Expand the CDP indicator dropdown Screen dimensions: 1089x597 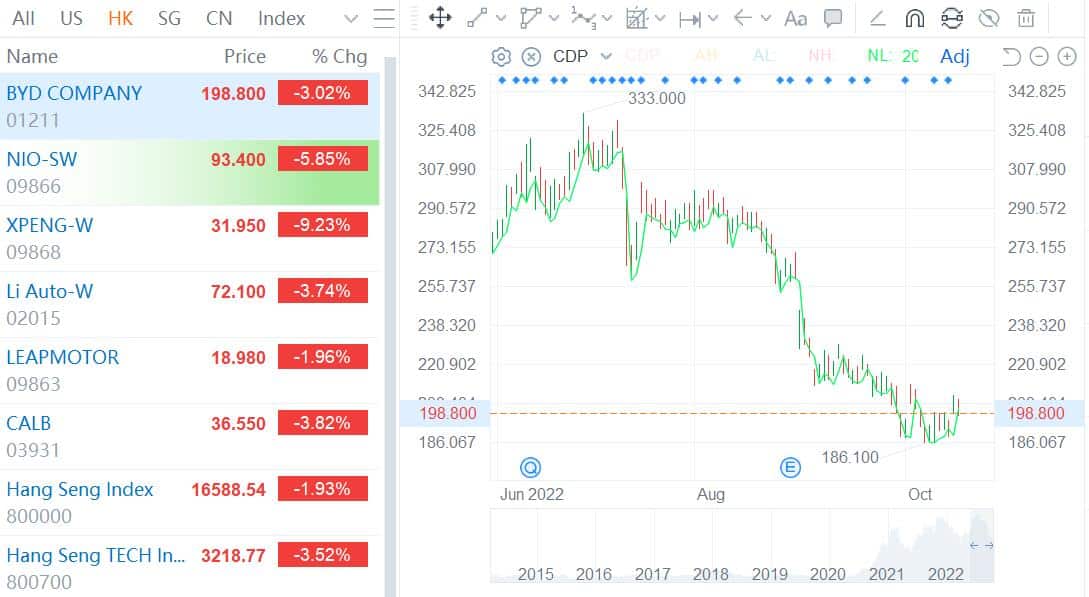click(606, 57)
